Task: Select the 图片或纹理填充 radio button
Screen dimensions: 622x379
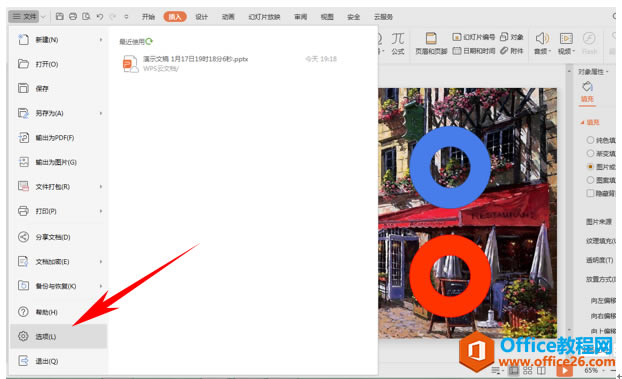Action: coord(590,167)
